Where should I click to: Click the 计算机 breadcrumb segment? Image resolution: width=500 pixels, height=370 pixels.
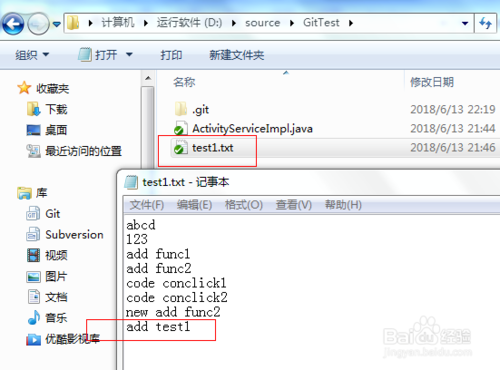[118, 23]
